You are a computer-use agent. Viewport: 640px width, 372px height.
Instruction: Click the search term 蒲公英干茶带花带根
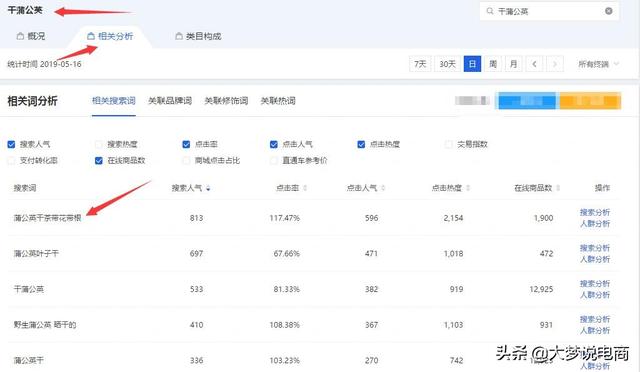coord(47,218)
